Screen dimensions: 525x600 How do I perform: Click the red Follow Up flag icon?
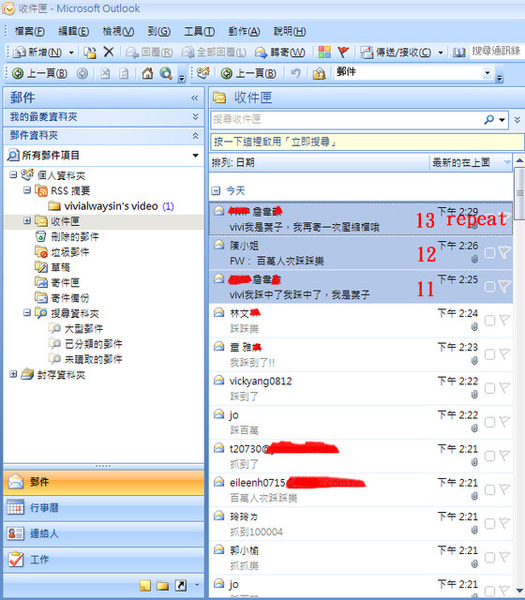(343, 52)
